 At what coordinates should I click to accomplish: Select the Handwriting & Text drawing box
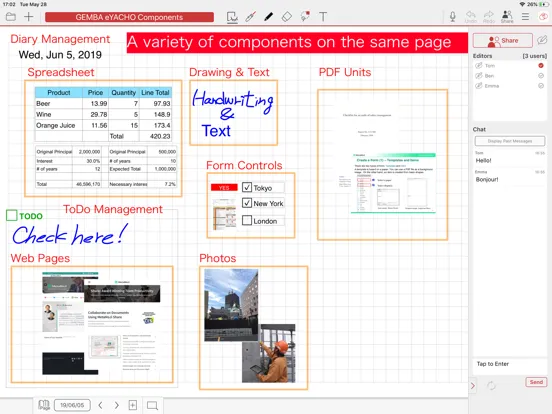[233, 113]
